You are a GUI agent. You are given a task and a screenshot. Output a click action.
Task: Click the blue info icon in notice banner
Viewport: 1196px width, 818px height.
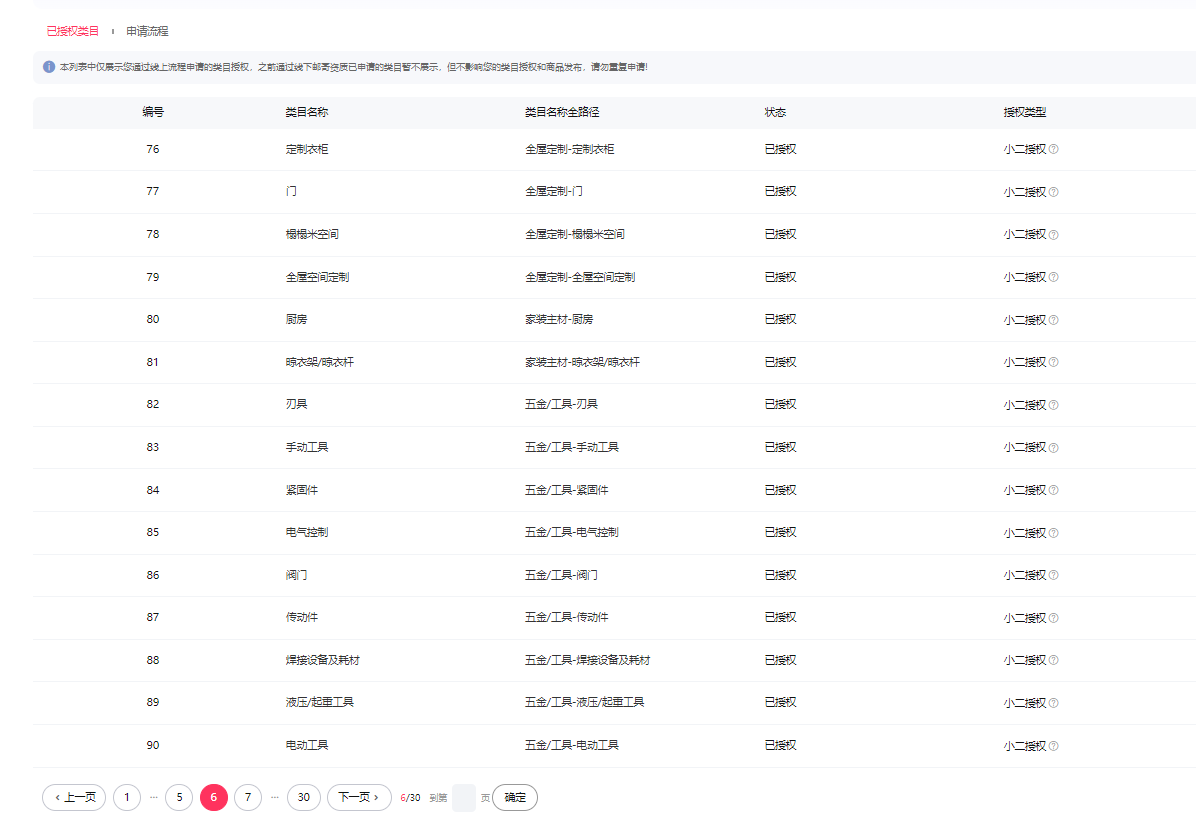pyautogui.click(x=49, y=67)
